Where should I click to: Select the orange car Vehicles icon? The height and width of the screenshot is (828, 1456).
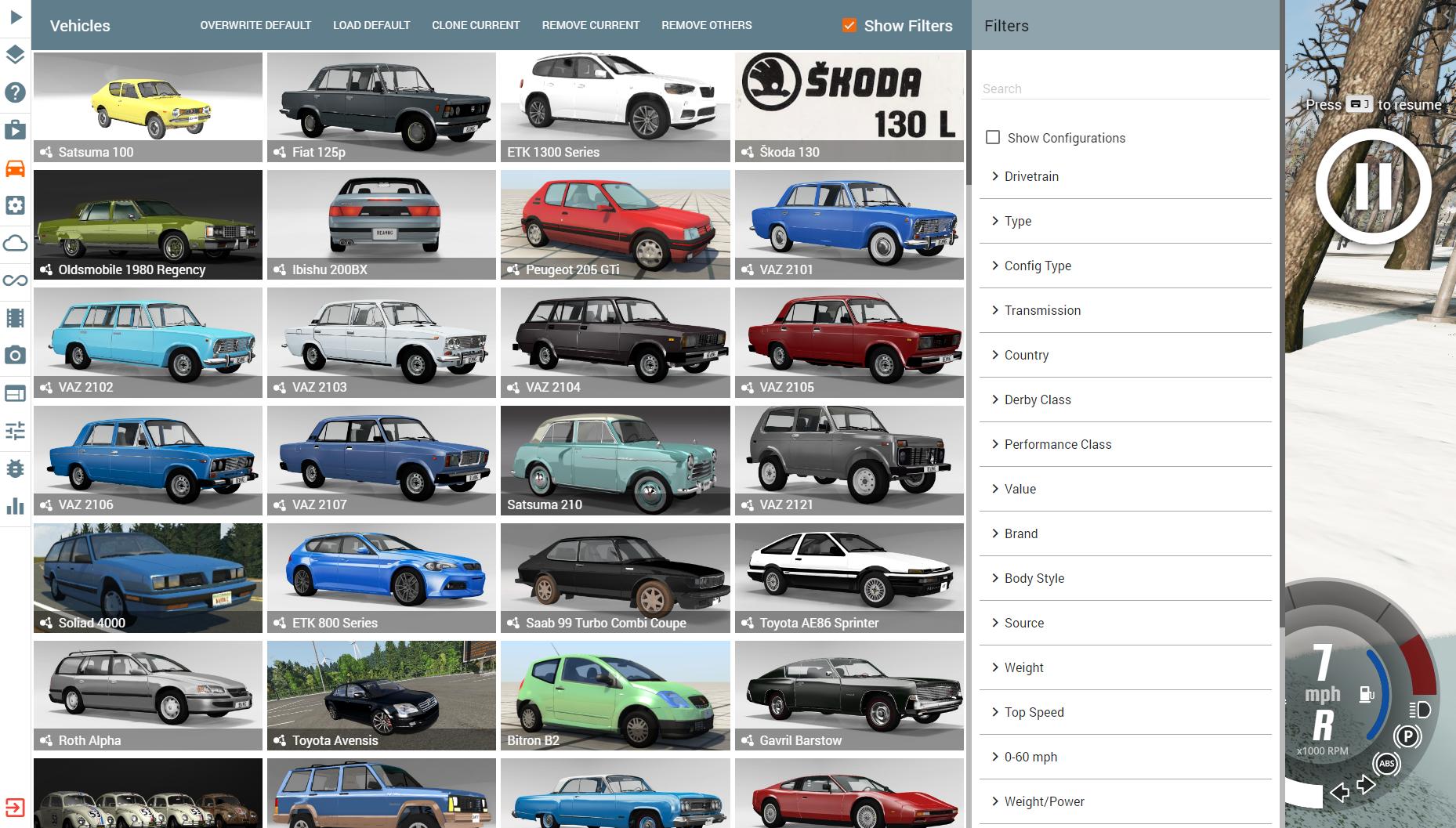(x=16, y=168)
